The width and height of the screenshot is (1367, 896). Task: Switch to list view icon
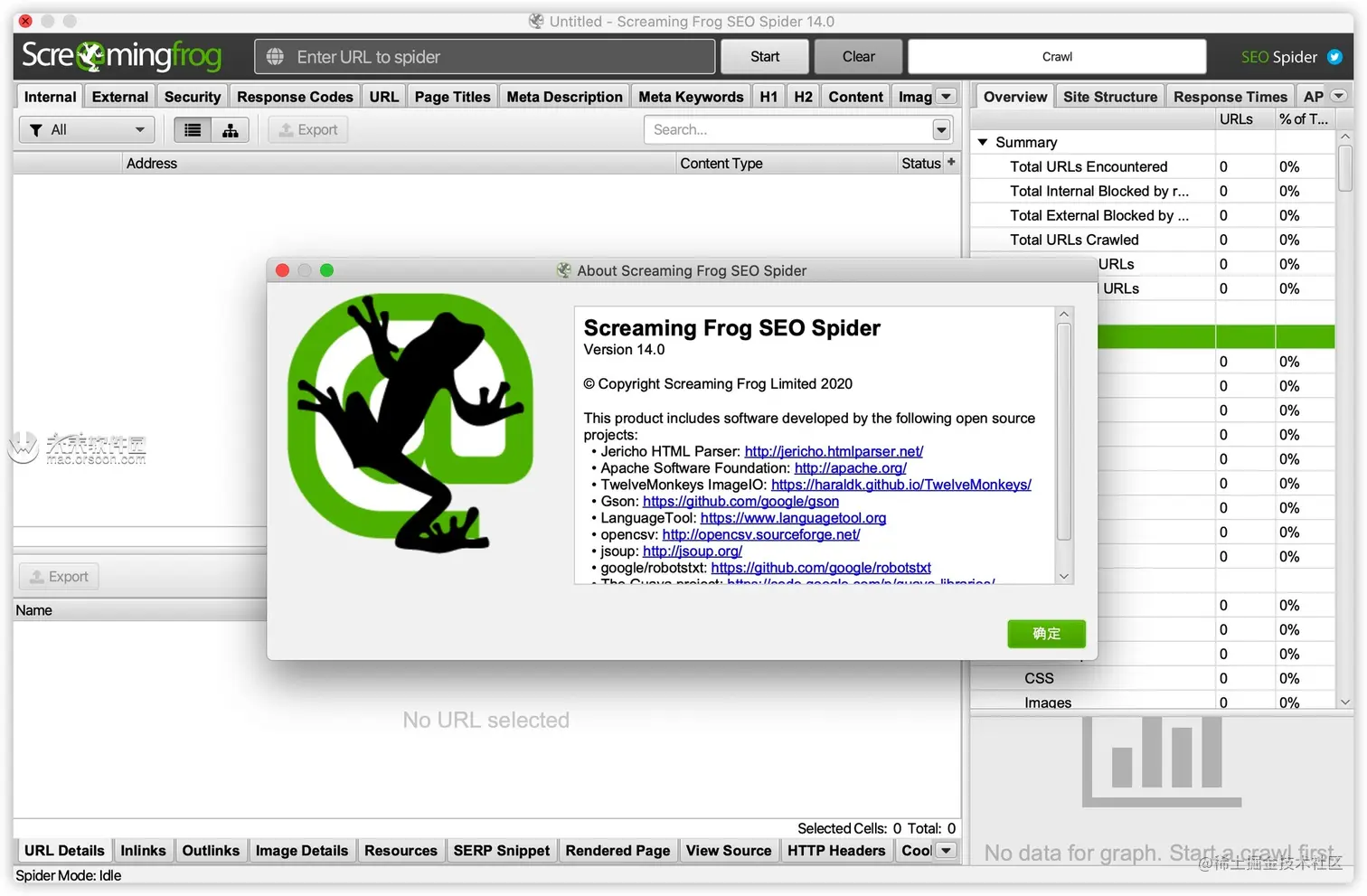point(193,130)
